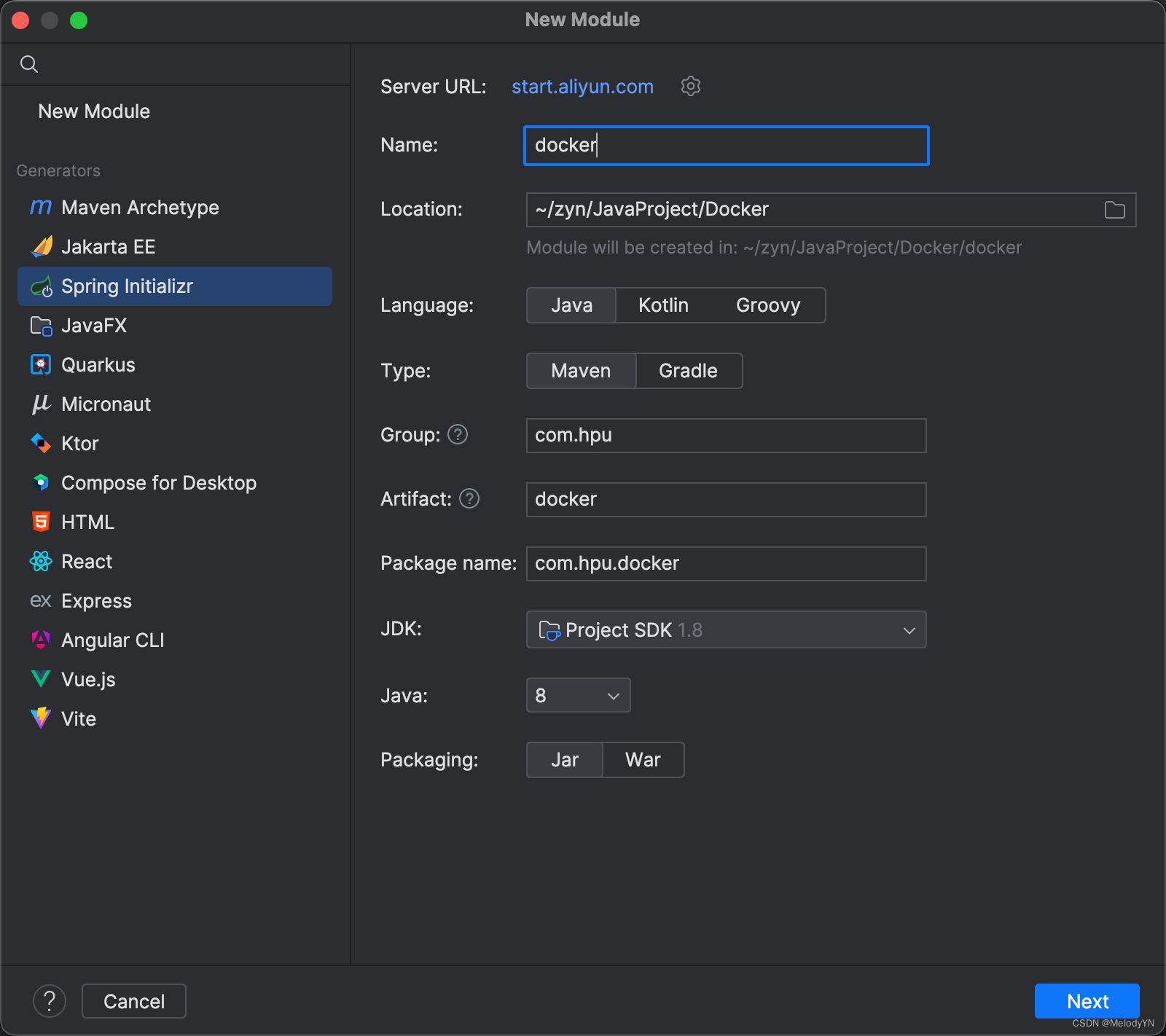Select Quarkus generator label

98,365
